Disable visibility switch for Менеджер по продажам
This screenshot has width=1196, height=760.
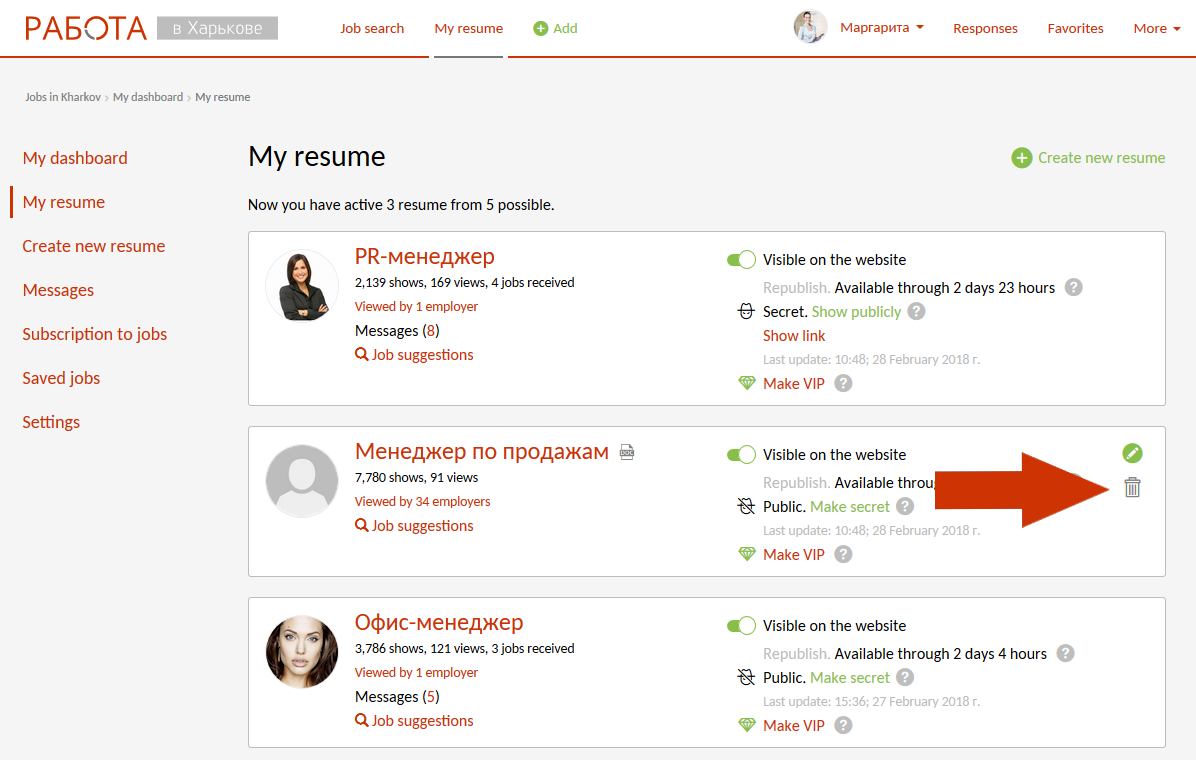coord(741,455)
